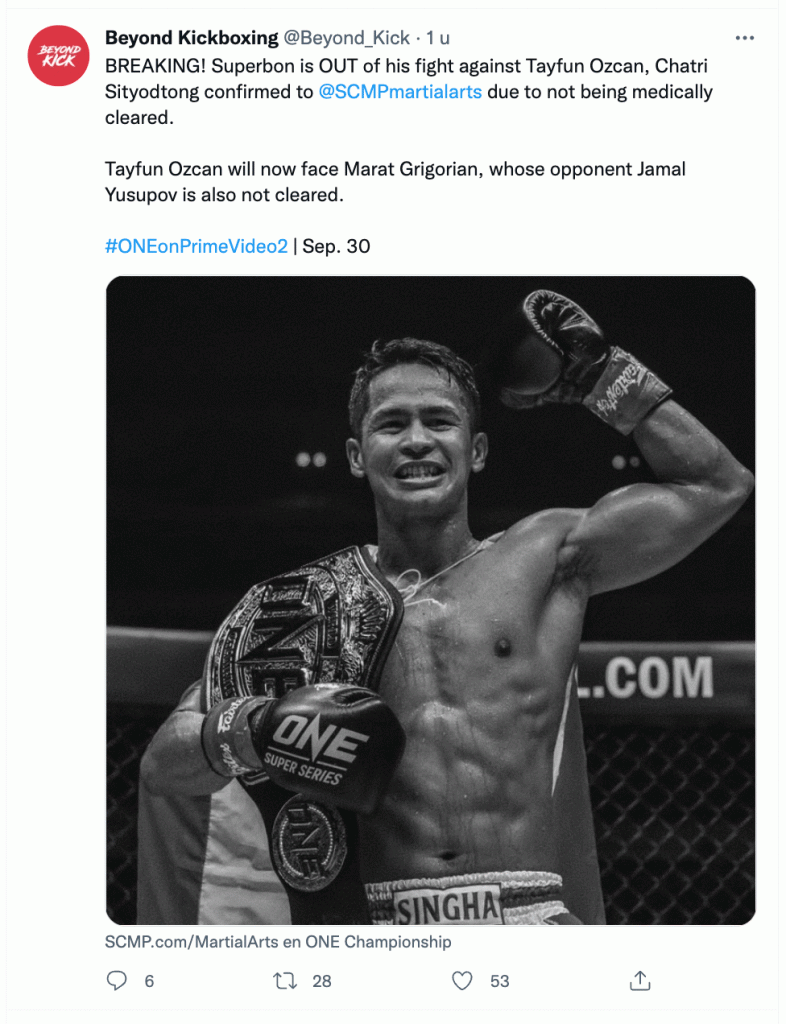The height and width of the screenshot is (1024, 786).
Task: Click the 'BREAKING! Superbon is OUT' text
Action: [250, 66]
